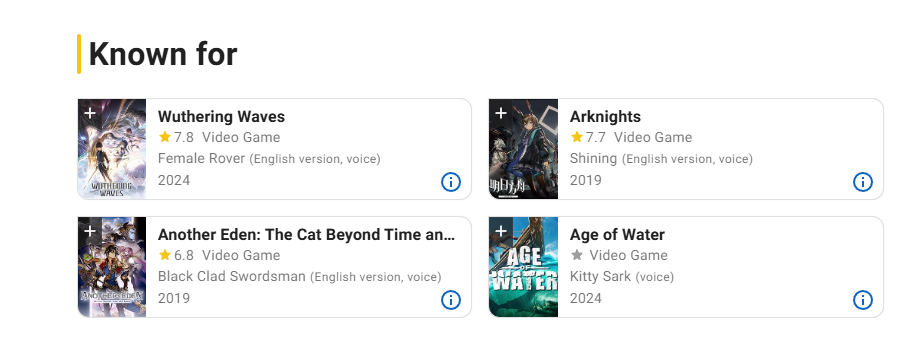Open info icon for Arknights
The width and height of the screenshot is (916, 363).
coord(862,182)
